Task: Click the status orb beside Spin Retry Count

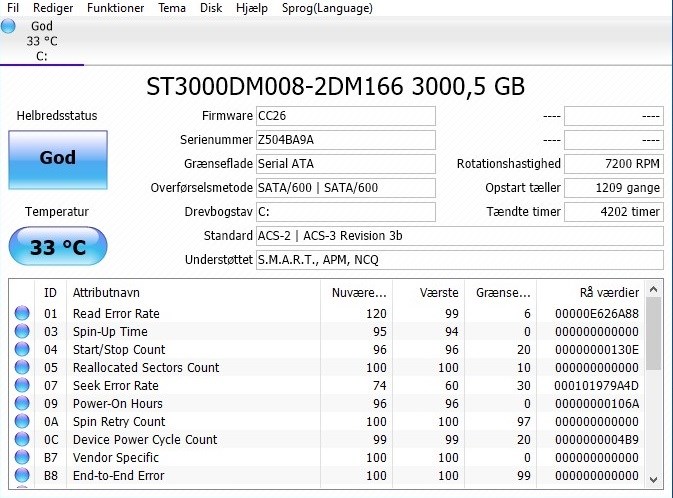Action: pyautogui.click(x=22, y=422)
